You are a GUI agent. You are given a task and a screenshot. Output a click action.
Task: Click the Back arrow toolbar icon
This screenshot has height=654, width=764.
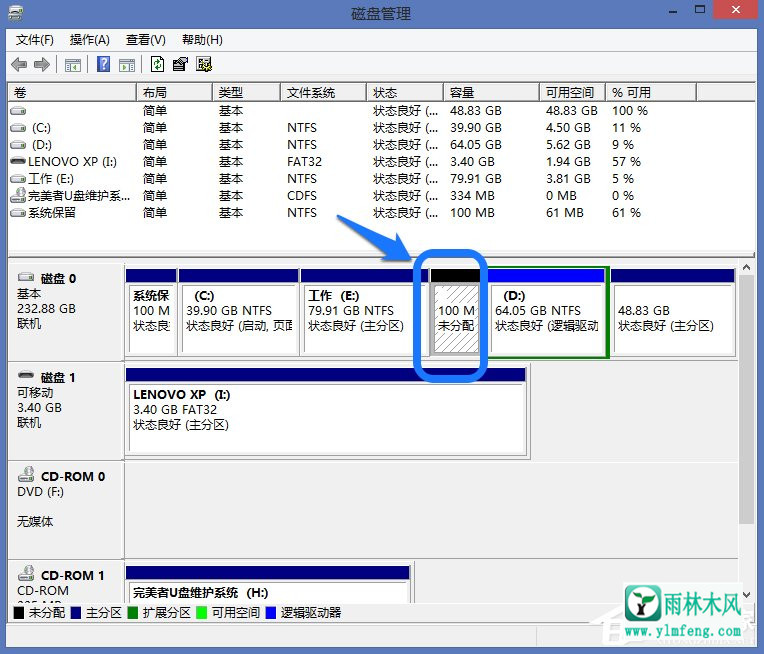tap(19, 64)
